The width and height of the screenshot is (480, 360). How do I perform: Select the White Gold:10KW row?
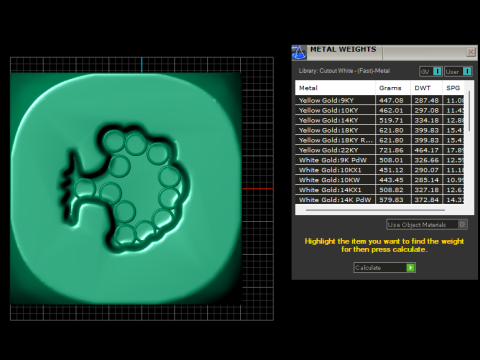tap(379, 180)
